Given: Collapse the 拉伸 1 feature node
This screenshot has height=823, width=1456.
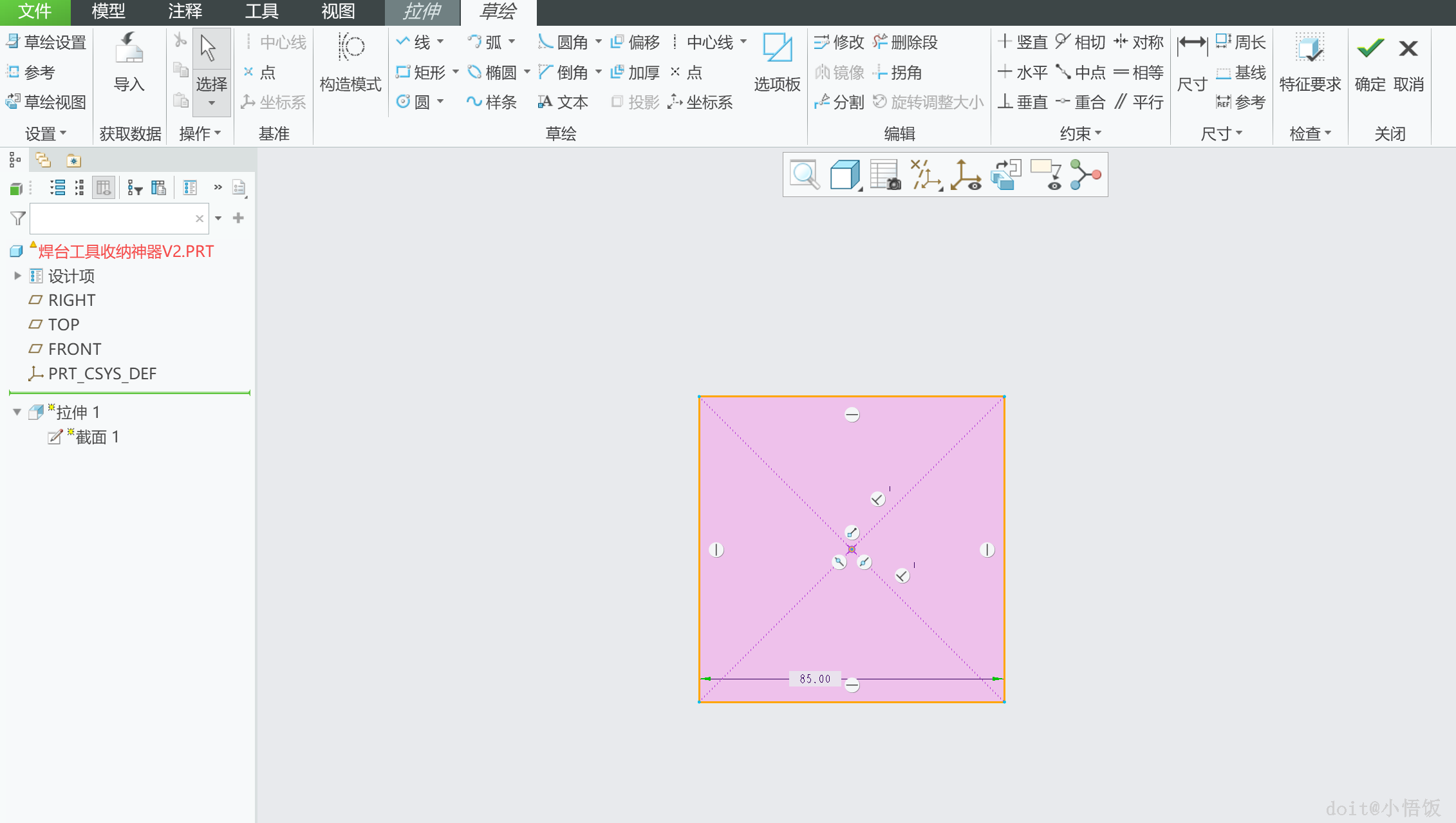Looking at the screenshot, I should click(x=17, y=412).
